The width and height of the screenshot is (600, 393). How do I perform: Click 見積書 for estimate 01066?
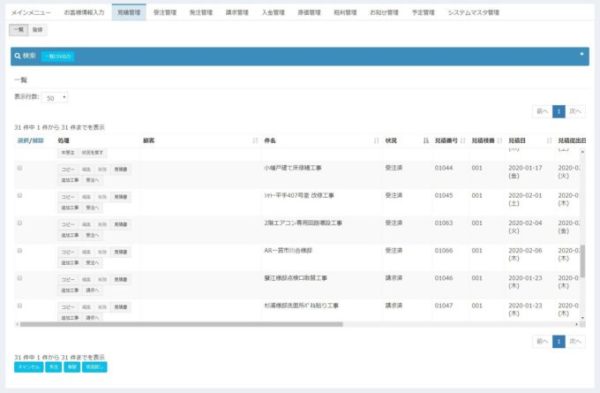point(121,252)
